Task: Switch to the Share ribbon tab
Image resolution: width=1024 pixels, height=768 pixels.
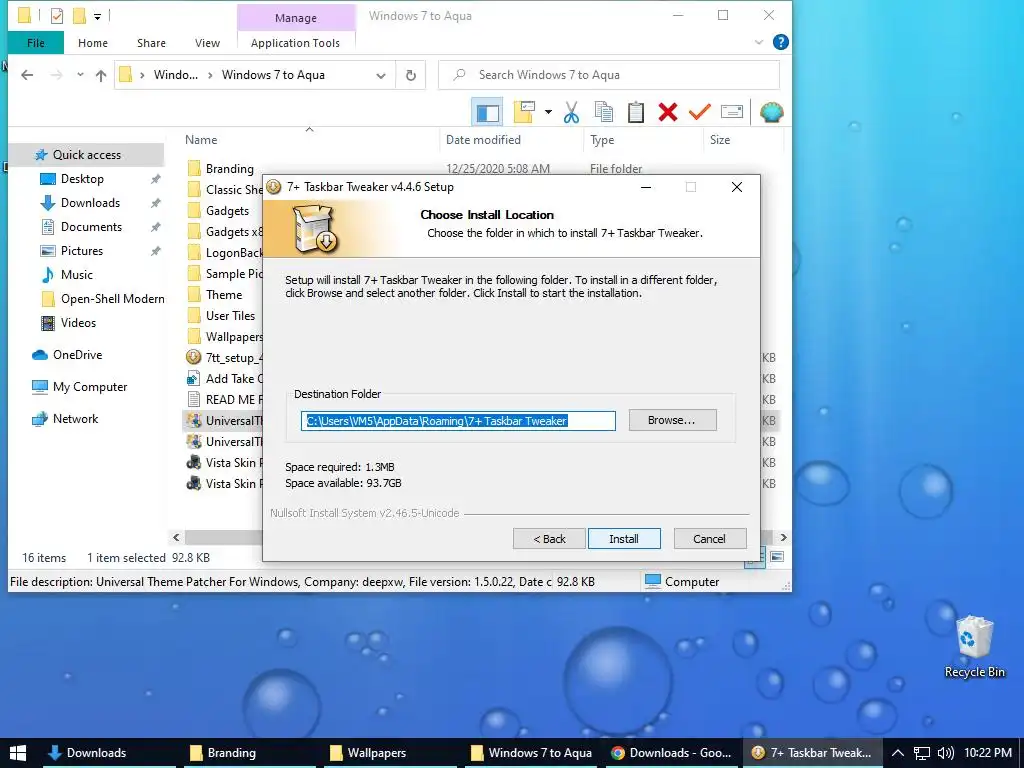Action: (151, 42)
